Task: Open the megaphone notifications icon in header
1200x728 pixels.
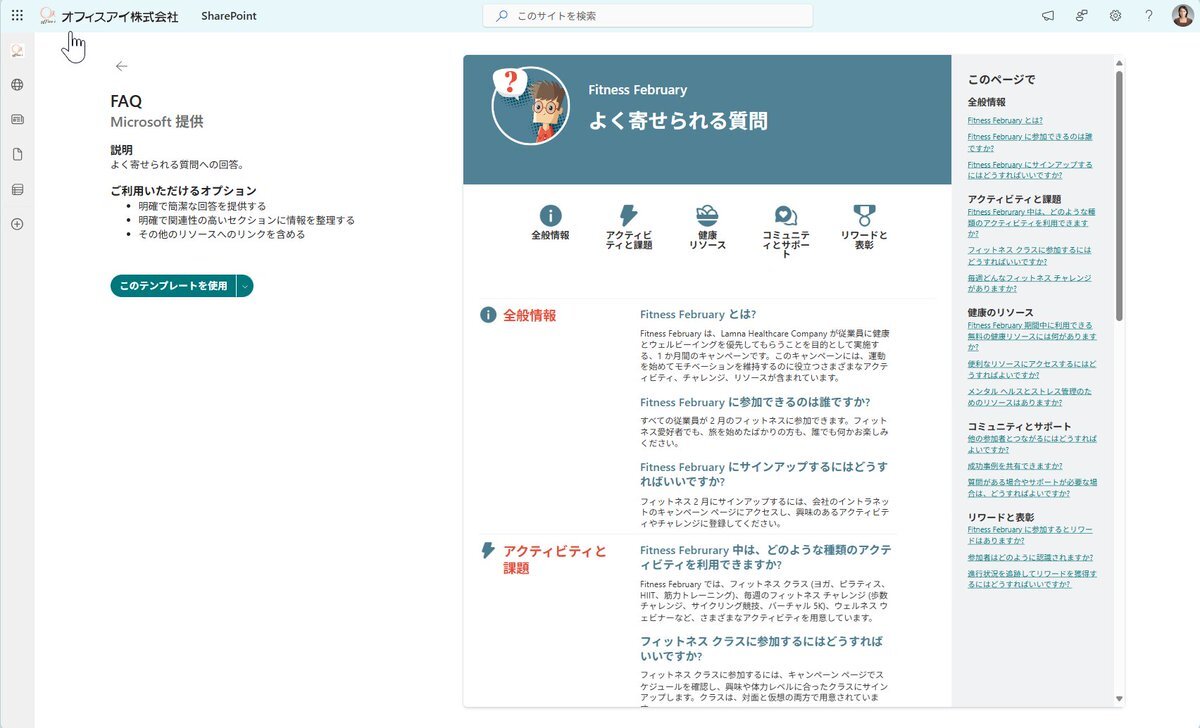Action: point(1048,16)
